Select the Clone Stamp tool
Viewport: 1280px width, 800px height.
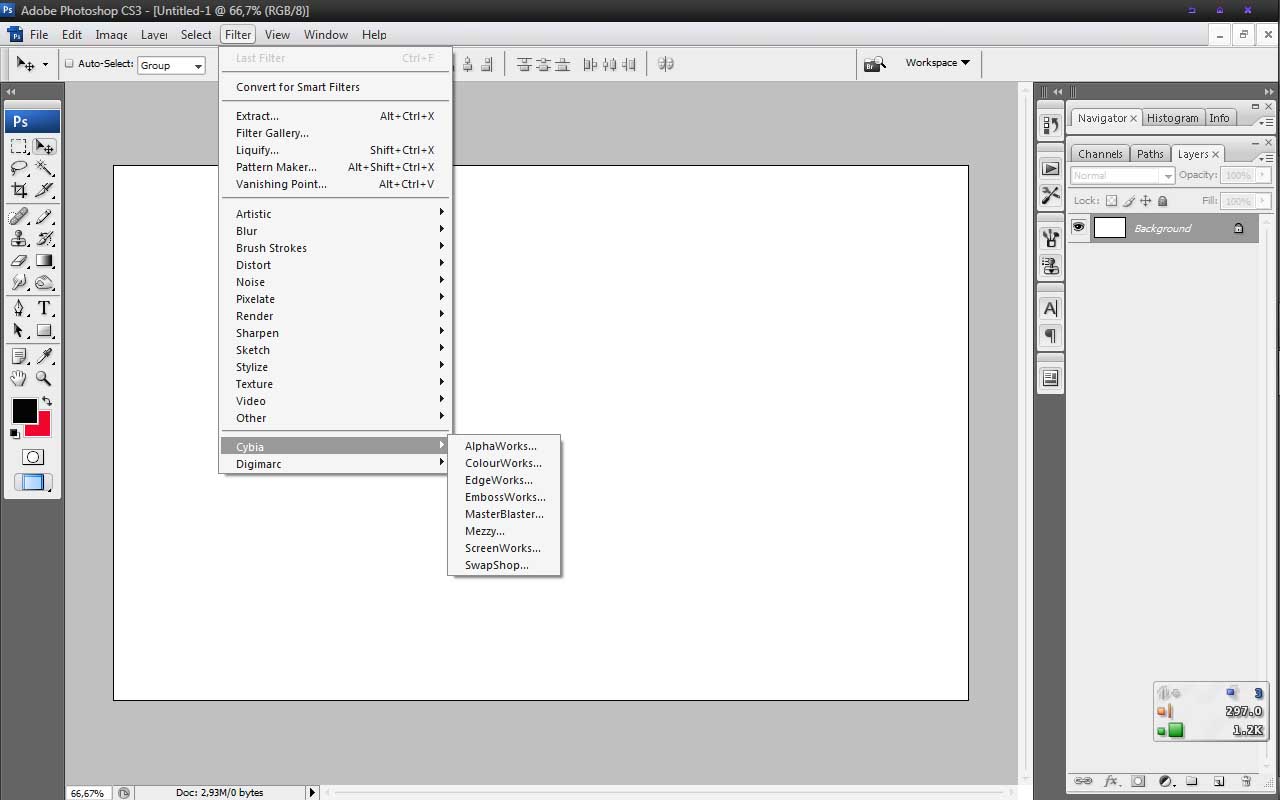point(19,239)
